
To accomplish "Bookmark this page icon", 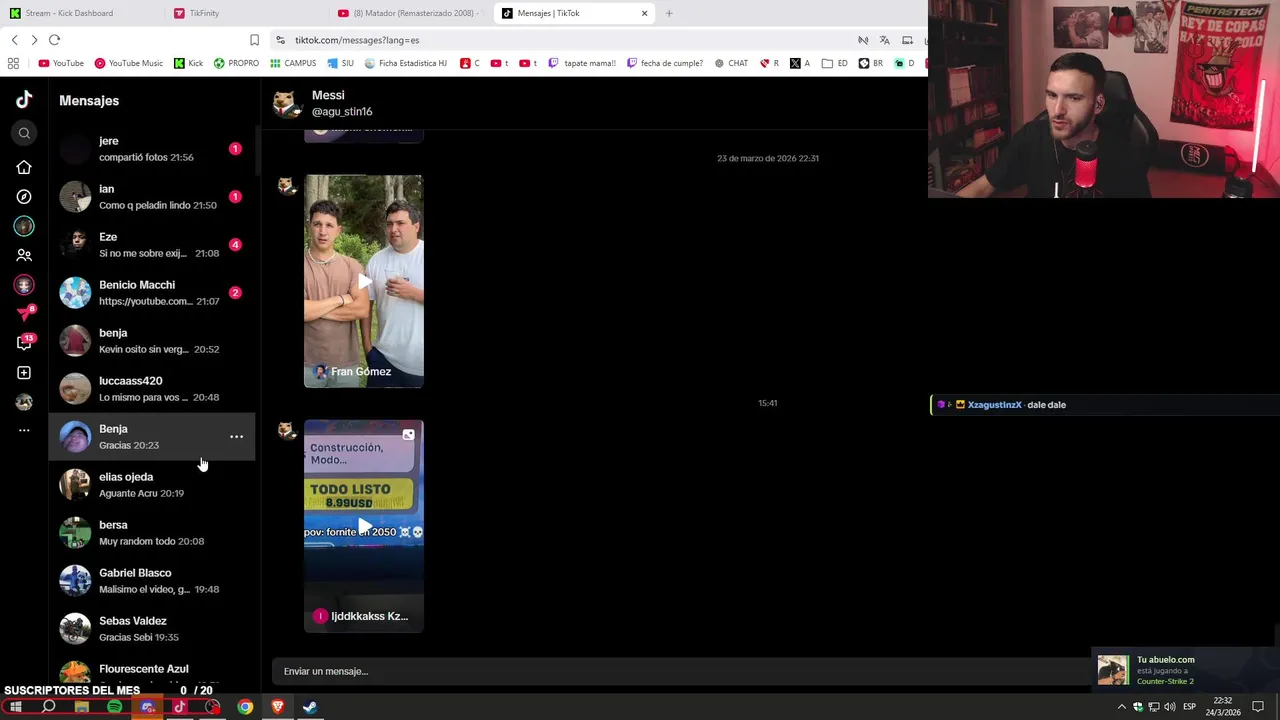I will point(254,40).
